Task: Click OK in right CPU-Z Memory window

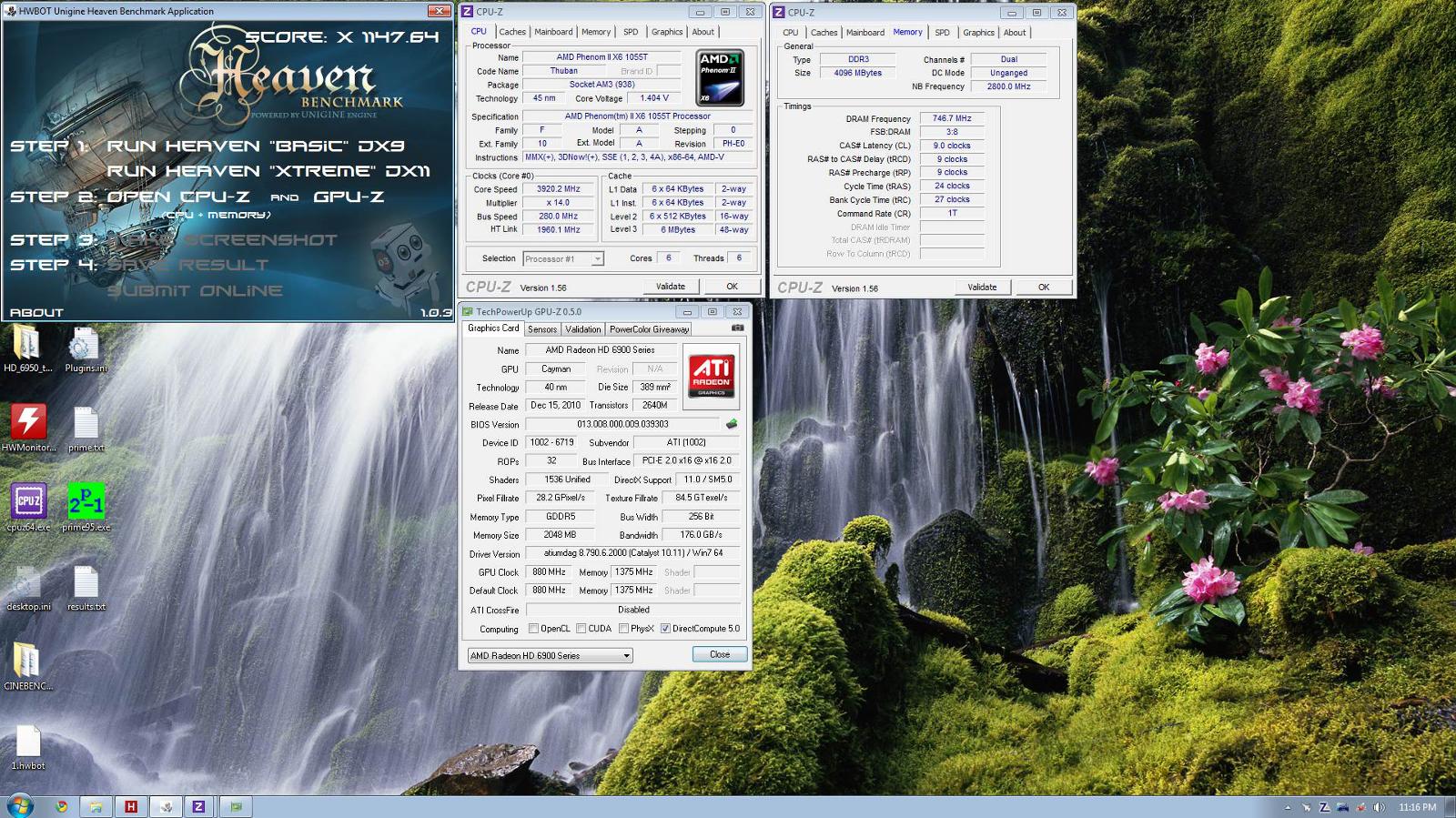Action: (x=1044, y=288)
